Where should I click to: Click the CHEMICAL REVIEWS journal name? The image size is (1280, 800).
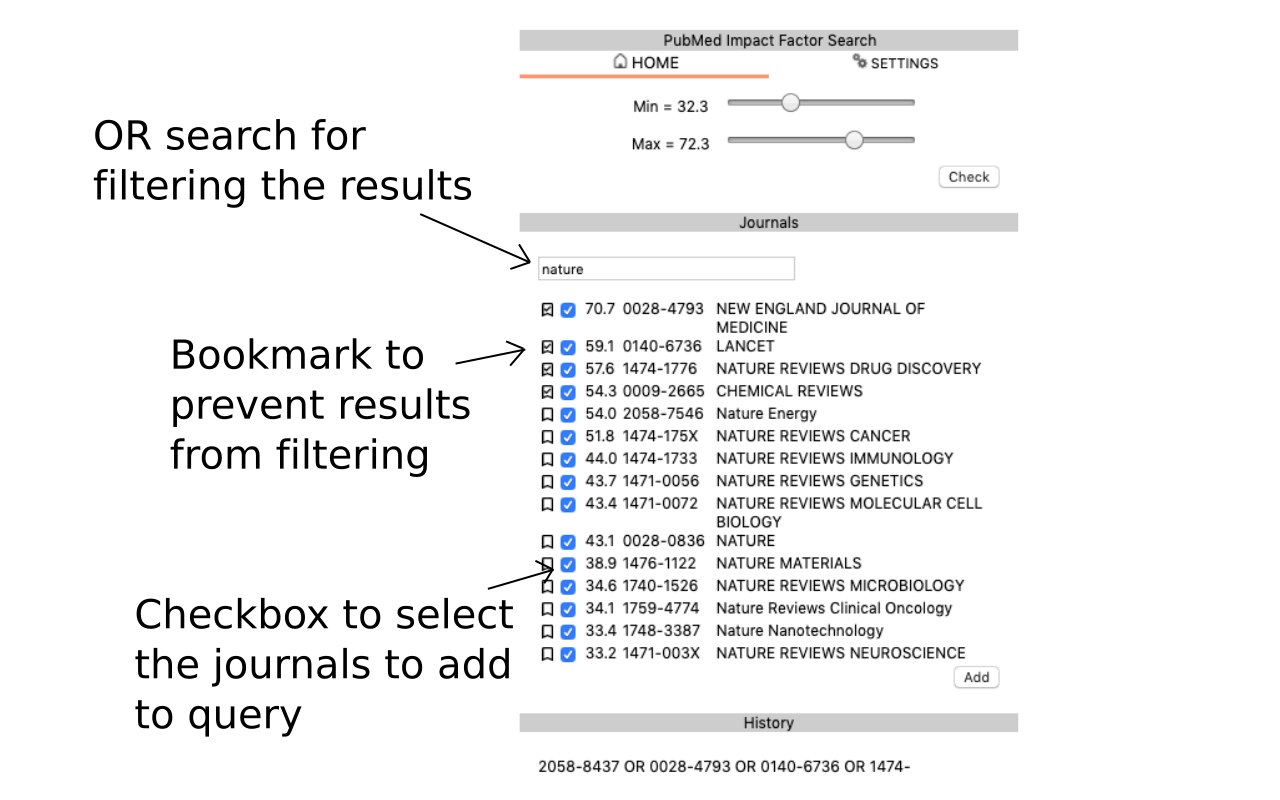[789, 391]
